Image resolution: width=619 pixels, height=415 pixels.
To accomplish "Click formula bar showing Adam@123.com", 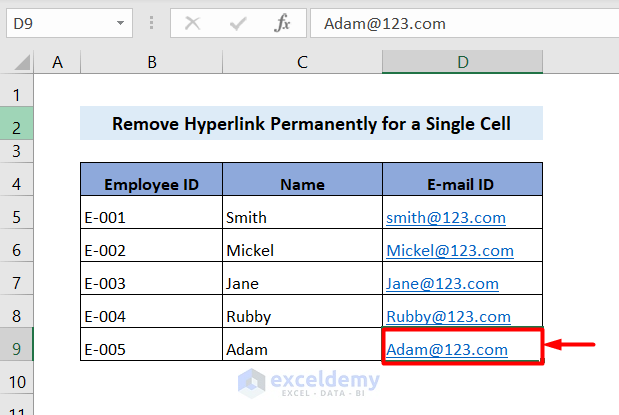I will [x=465, y=23].
